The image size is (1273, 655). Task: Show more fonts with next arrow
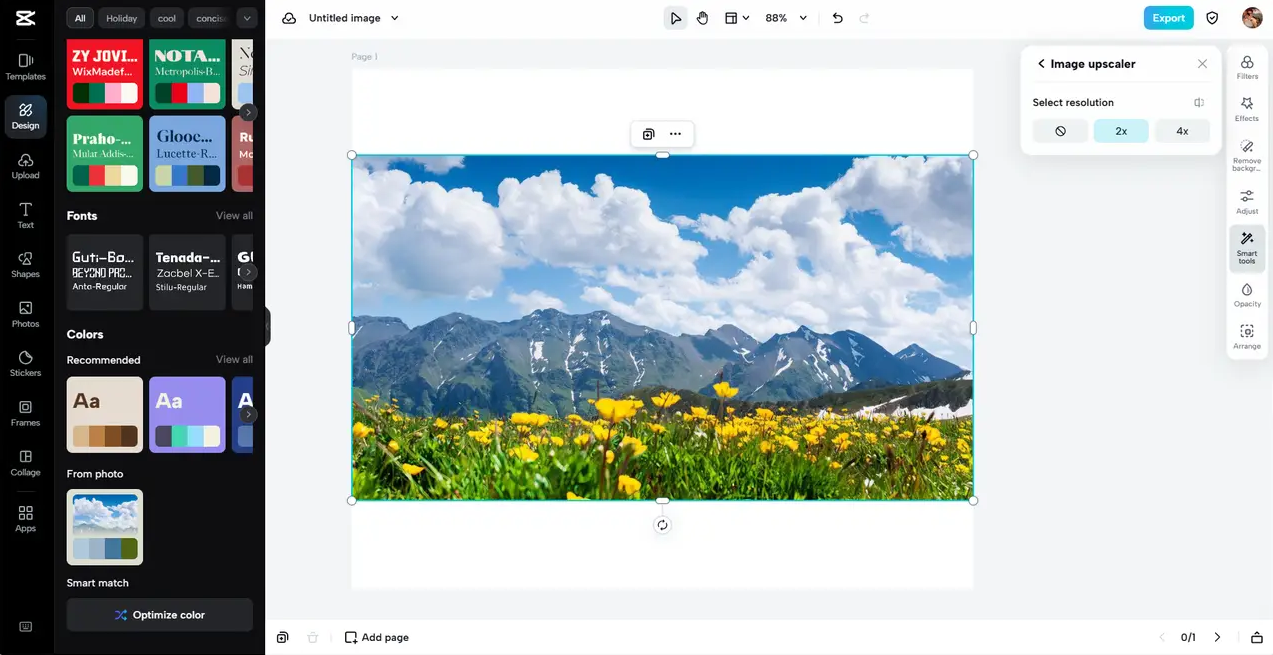(248, 272)
